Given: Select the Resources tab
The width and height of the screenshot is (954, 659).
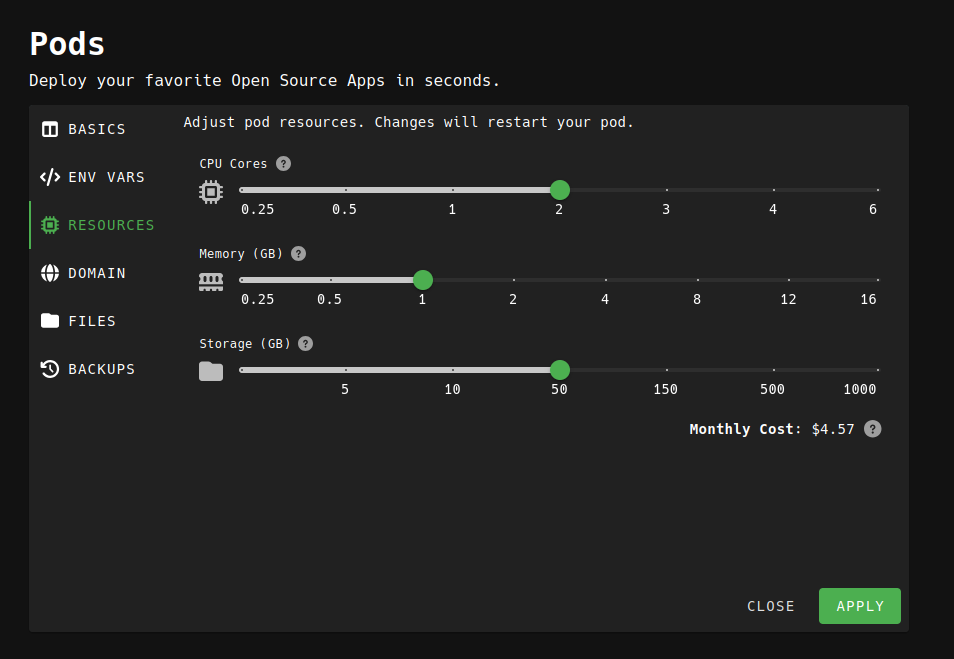Looking at the screenshot, I should (111, 225).
